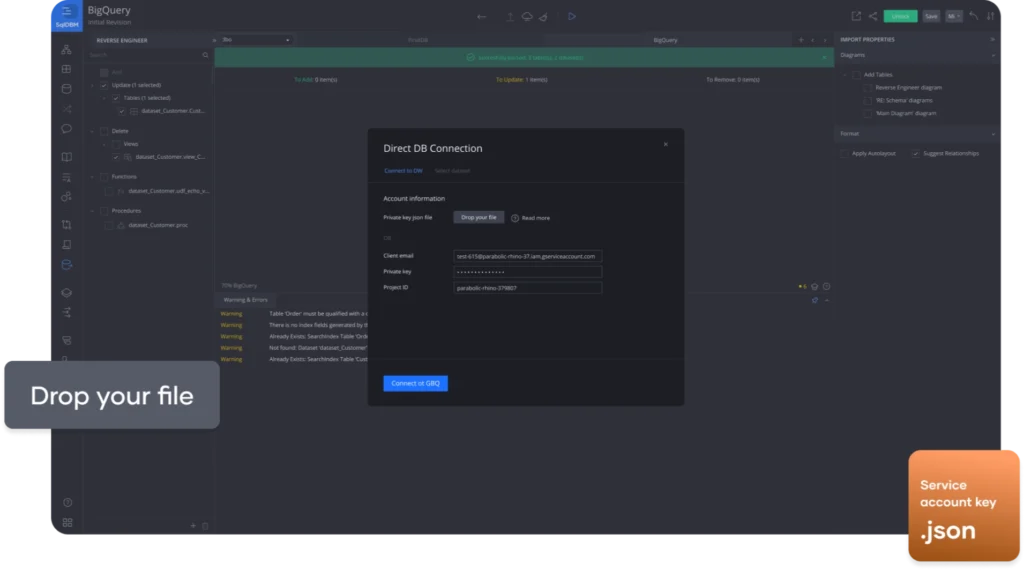Collapse the Diagrams section
The image size is (1024, 570).
pyautogui.click(x=993, y=55)
